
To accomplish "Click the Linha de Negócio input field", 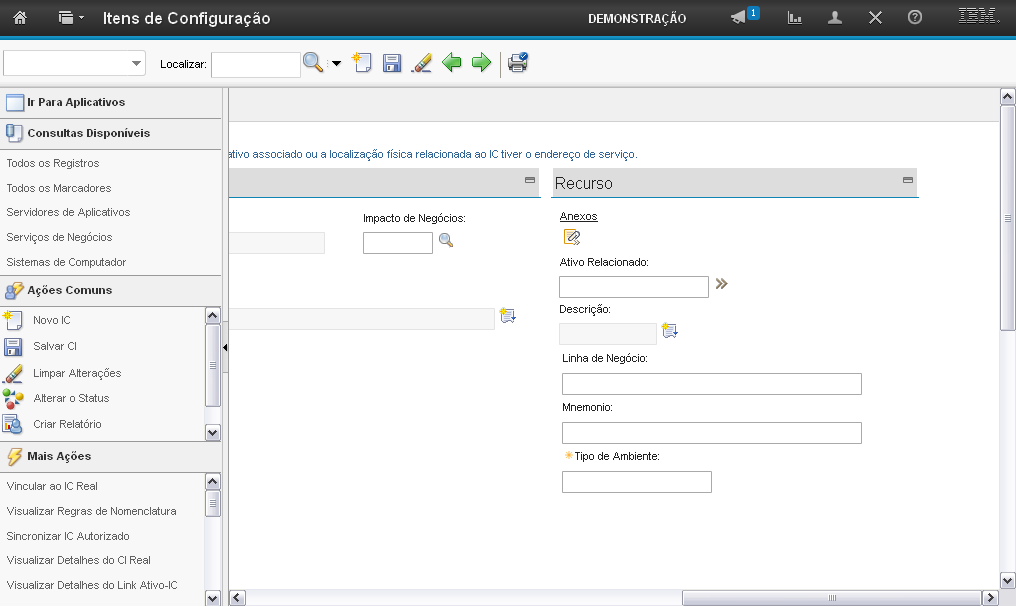I will [x=711, y=384].
